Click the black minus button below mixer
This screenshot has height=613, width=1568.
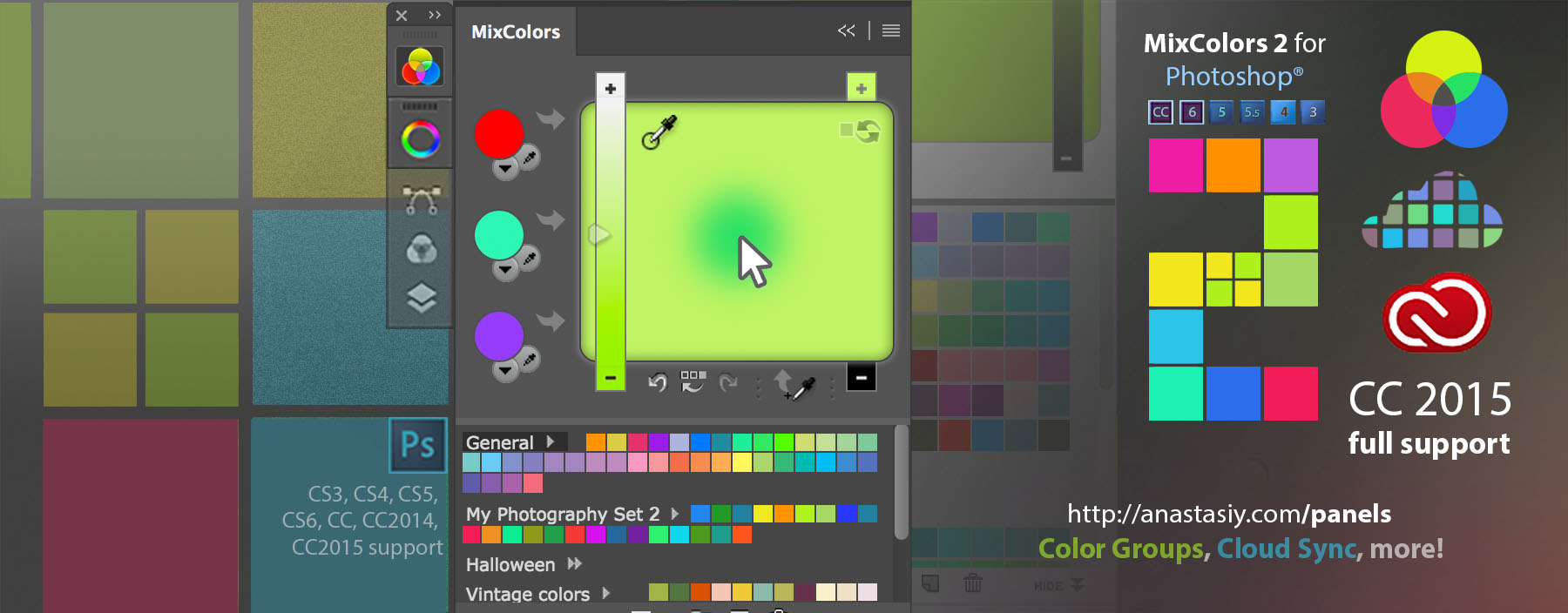click(x=862, y=378)
